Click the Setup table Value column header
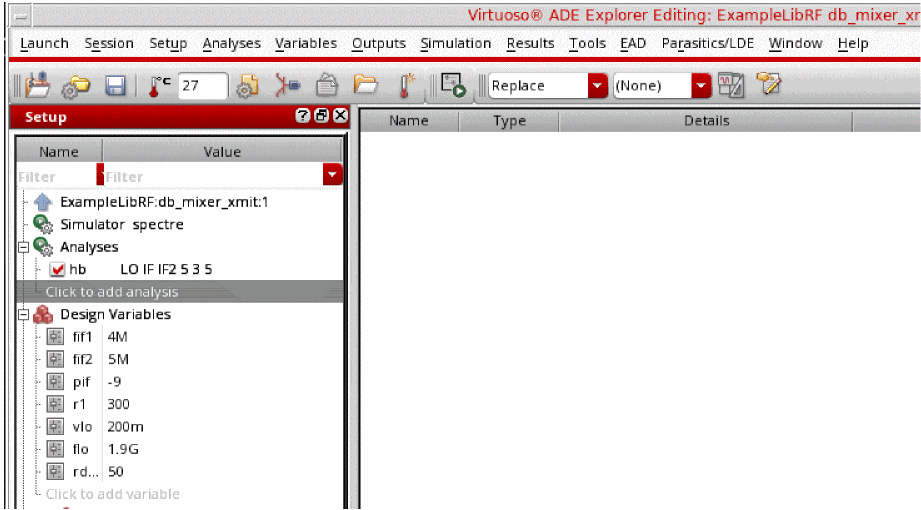This screenshot has height=510, width=921. [222, 152]
